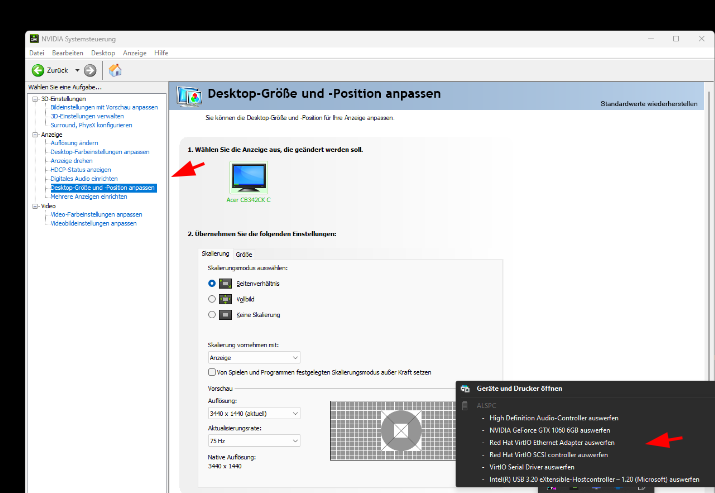The height and width of the screenshot is (493, 715).
Task: Enable override scaling mode set by games checkbox
Action: click(212, 372)
